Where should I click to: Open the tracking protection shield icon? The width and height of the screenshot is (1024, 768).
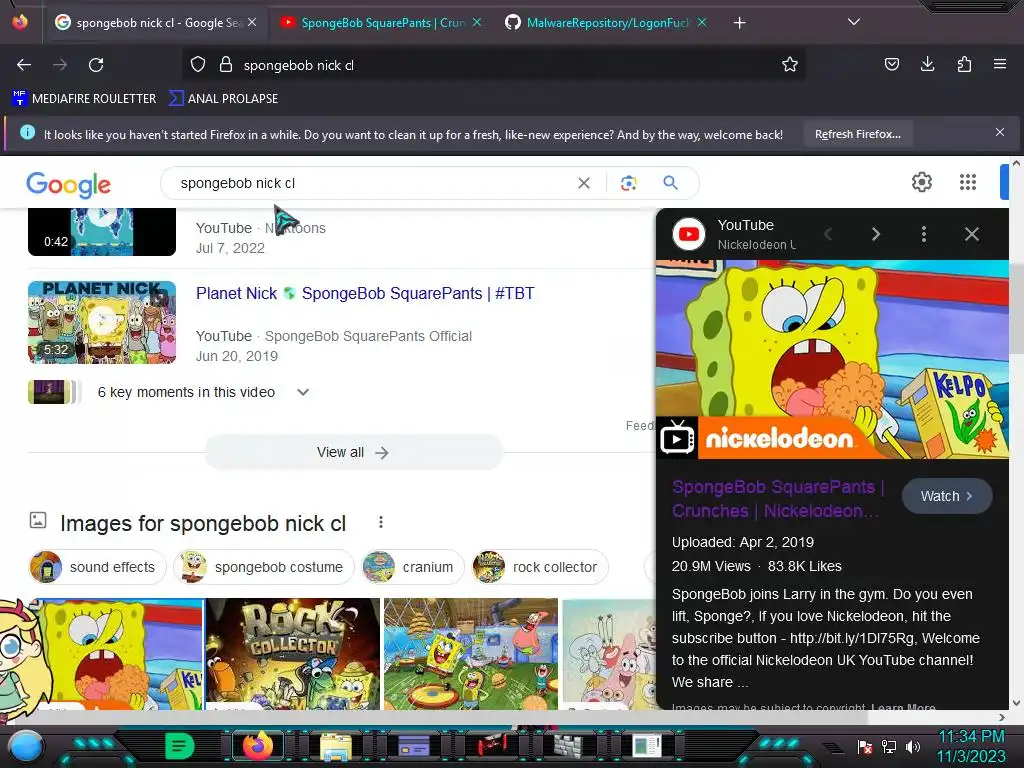tap(198, 65)
